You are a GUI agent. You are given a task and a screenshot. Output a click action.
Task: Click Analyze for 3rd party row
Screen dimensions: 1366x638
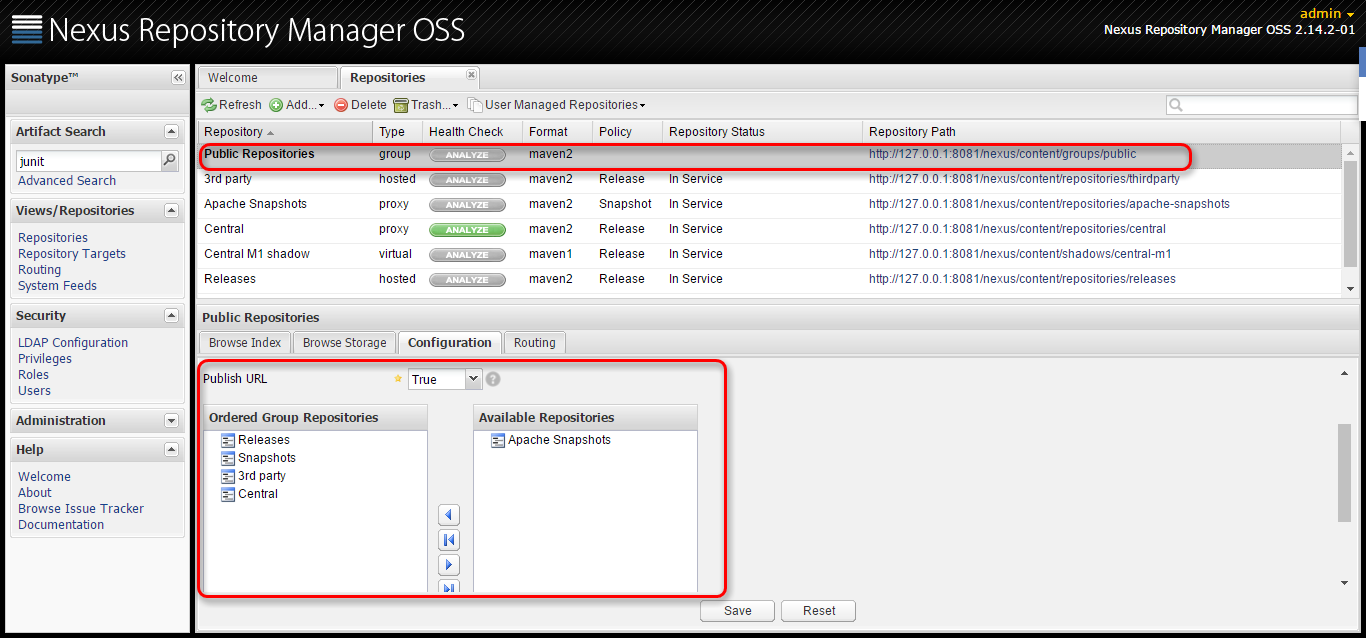(x=467, y=180)
